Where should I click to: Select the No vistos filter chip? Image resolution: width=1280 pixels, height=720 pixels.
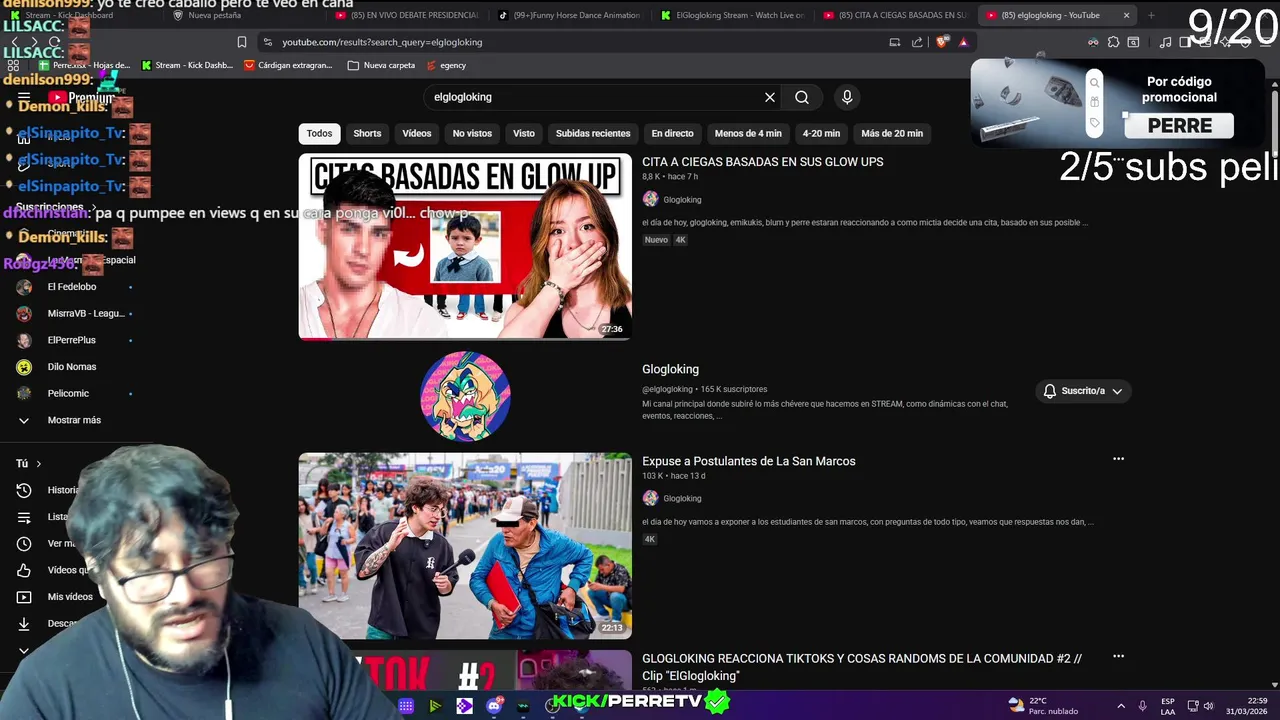pyautogui.click(x=472, y=133)
